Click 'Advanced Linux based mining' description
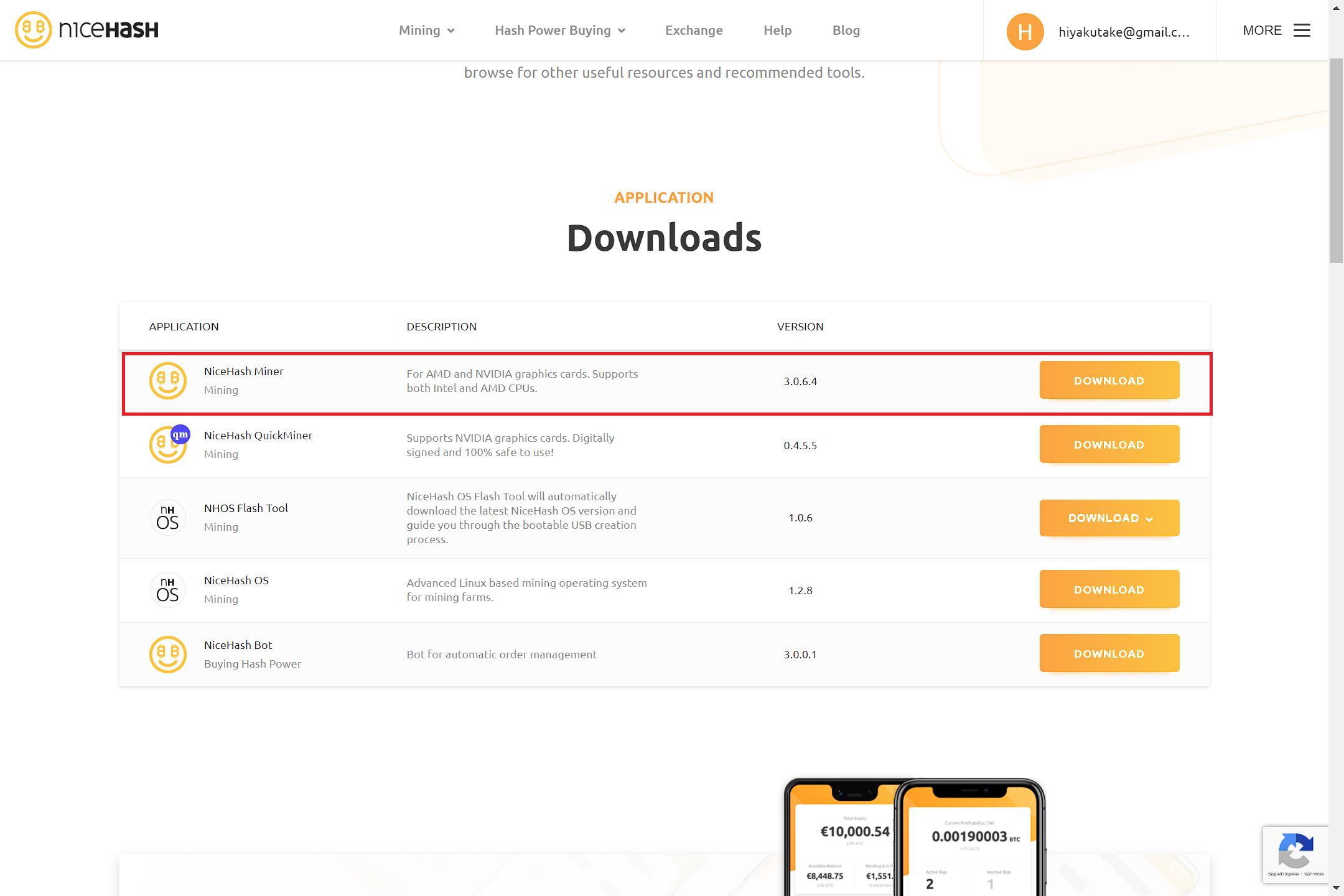Image resolution: width=1344 pixels, height=896 pixels. coord(527,590)
